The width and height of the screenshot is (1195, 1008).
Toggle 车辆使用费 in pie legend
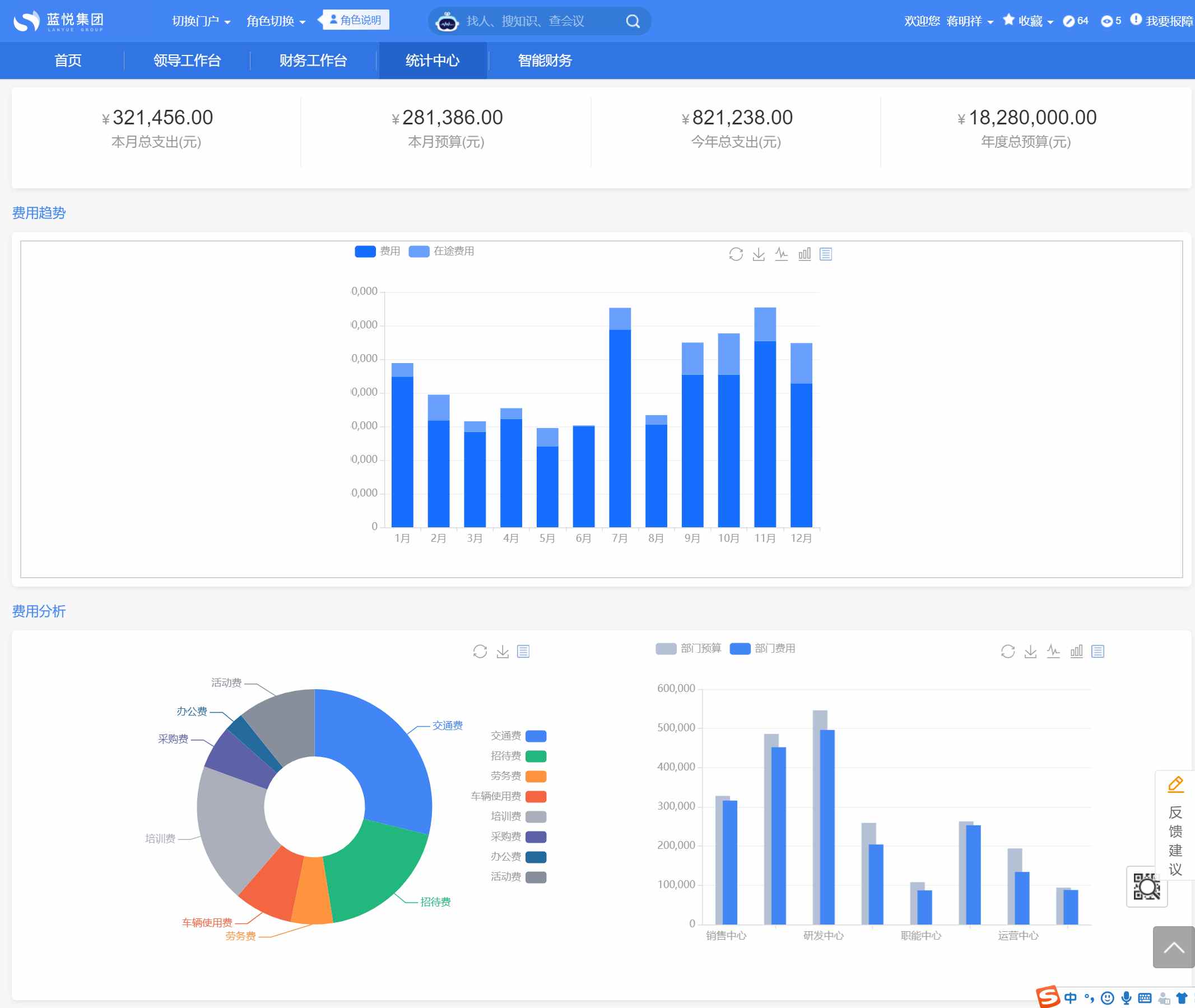point(508,797)
